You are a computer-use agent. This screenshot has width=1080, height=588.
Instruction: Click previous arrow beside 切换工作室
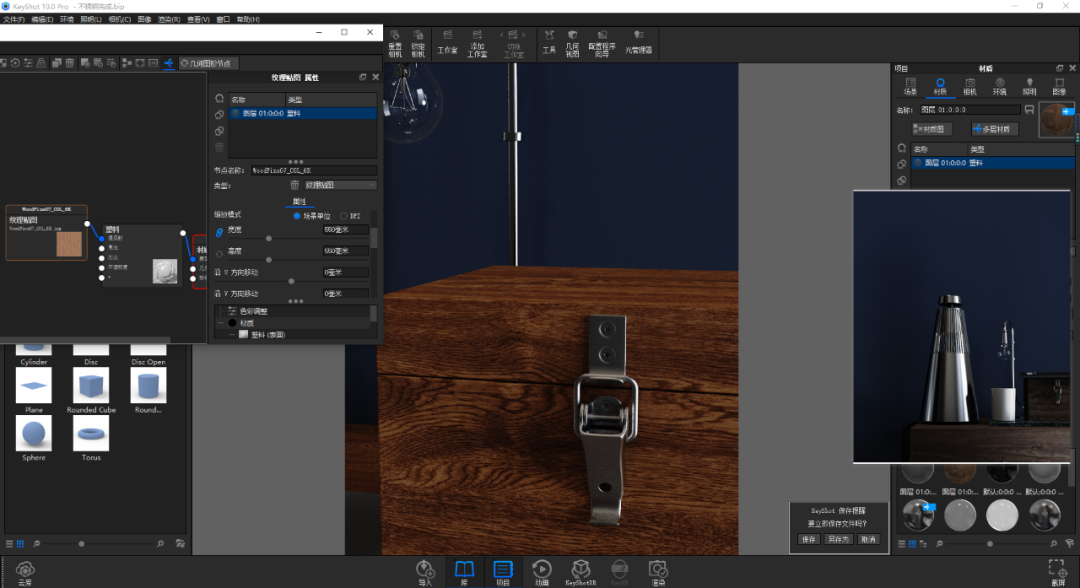501,34
